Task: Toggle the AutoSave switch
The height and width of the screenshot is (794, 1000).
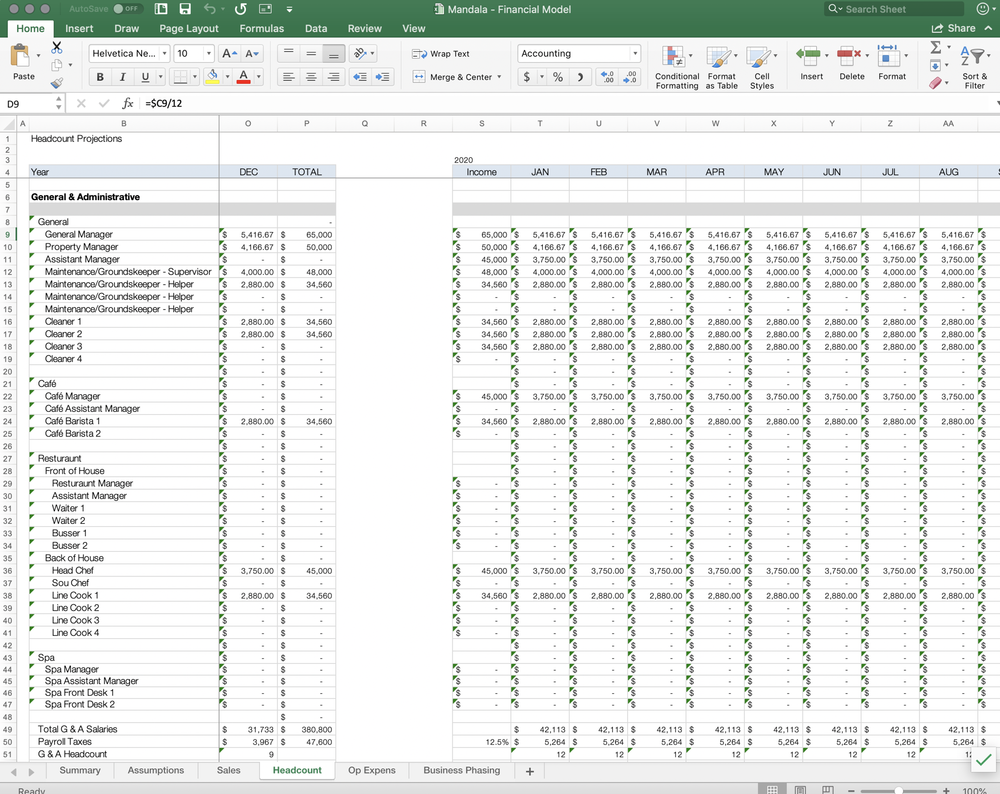Action: click(x=126, y=9)
